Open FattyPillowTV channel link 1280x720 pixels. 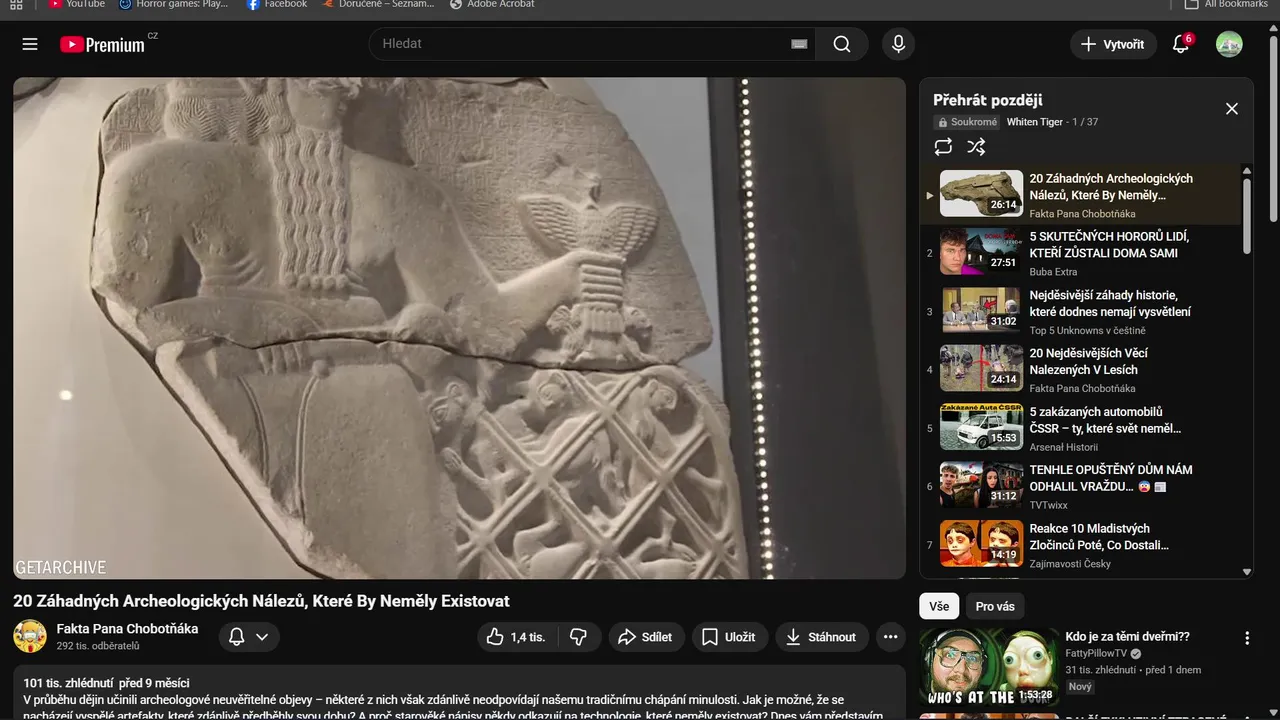[x=1096, y=653]
